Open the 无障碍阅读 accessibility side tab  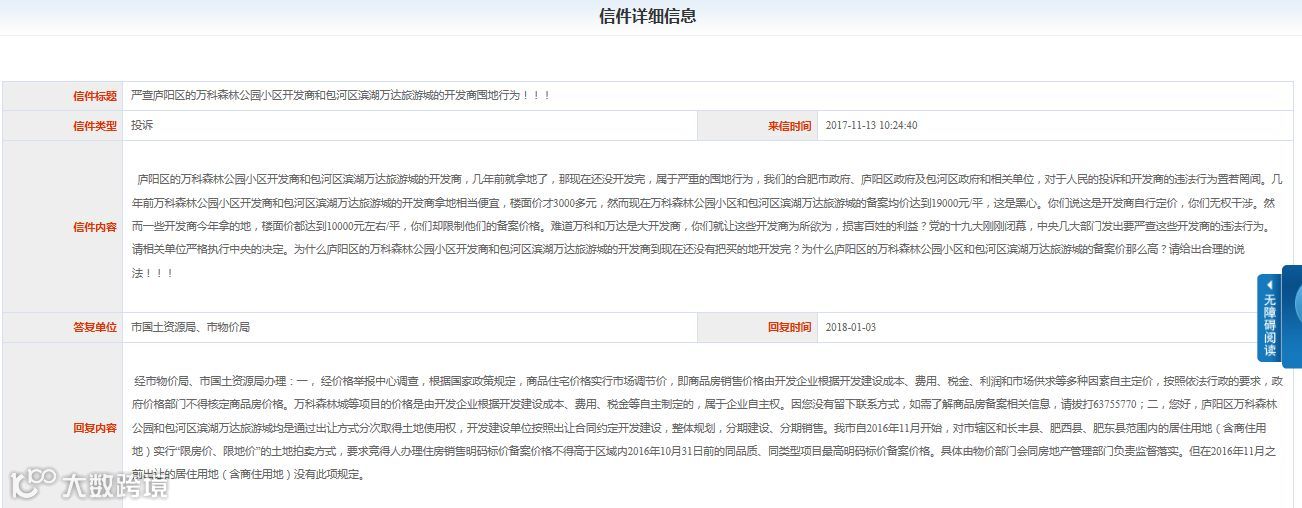pyautogui.click(x=1268, y=317)
